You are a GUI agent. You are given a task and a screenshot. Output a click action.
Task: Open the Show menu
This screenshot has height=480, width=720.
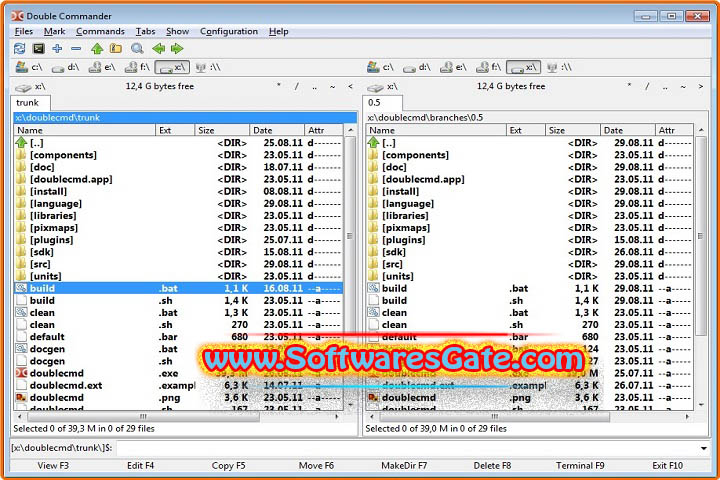(x=177, y=31)
